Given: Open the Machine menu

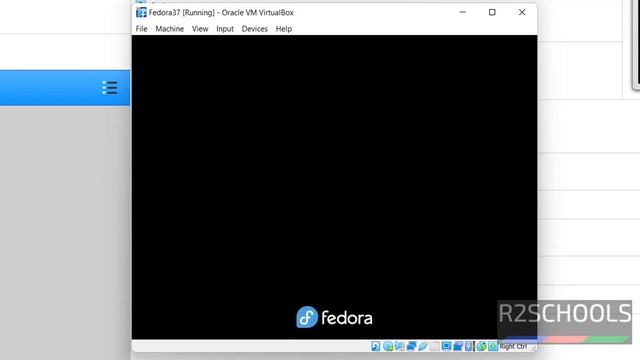Looking at the screenshot, I should (x=169, y=29).
